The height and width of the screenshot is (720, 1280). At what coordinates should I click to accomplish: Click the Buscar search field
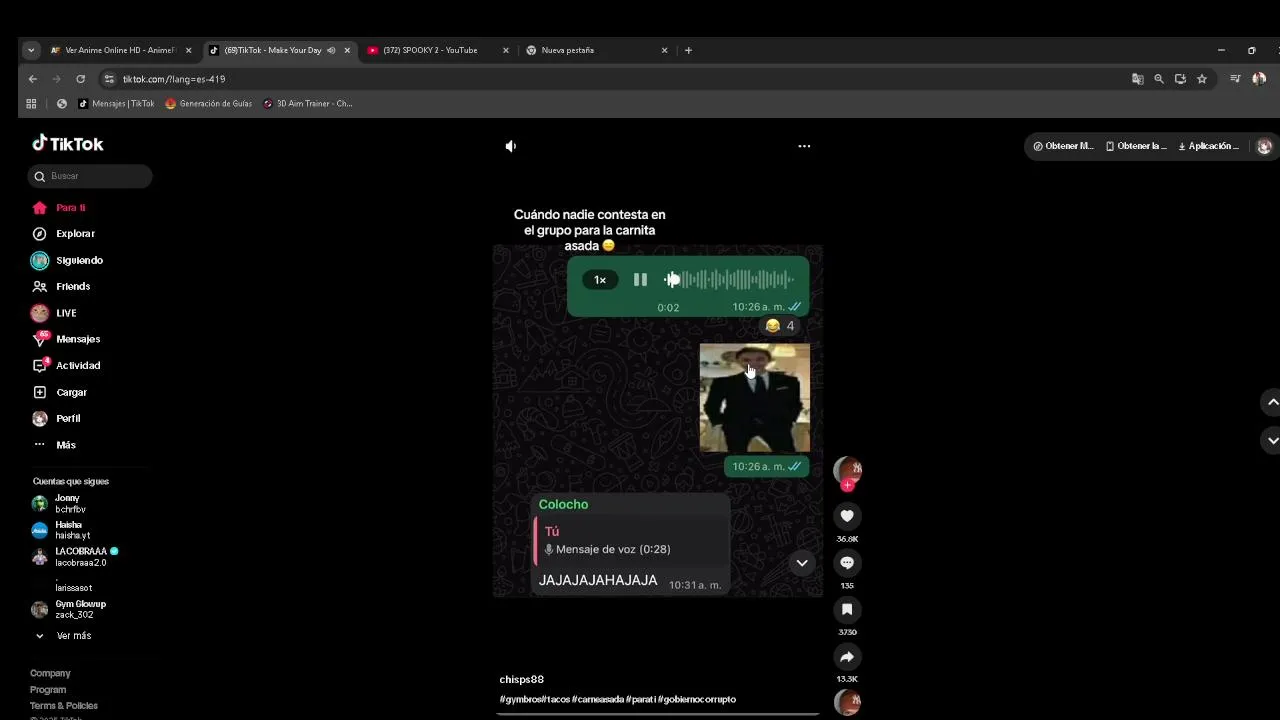tap(90, 176)
